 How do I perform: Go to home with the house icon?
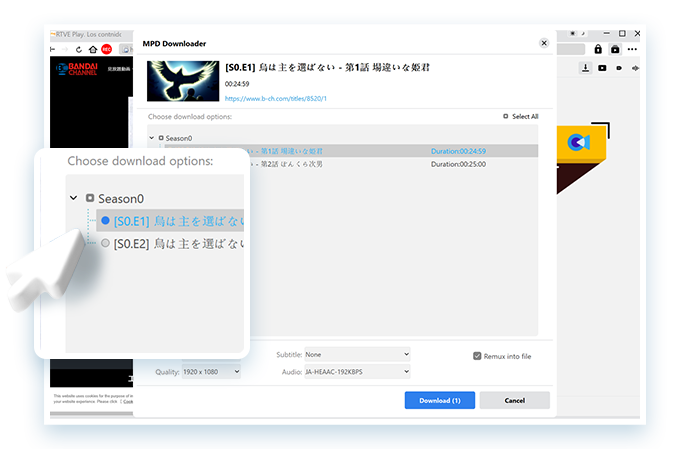[93, 49]
